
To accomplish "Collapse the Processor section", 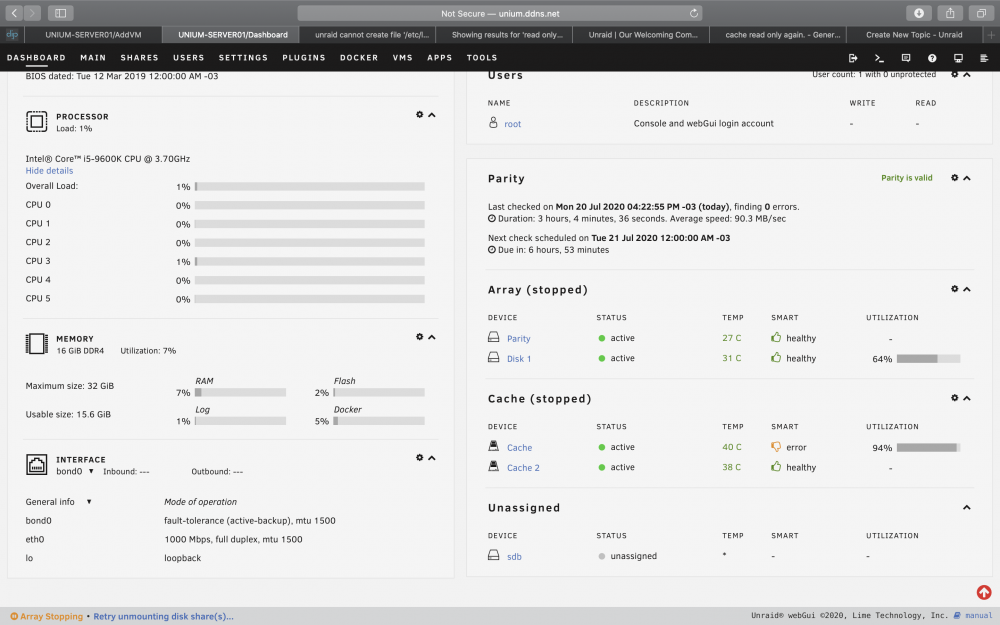I will [x=432, y=115].
